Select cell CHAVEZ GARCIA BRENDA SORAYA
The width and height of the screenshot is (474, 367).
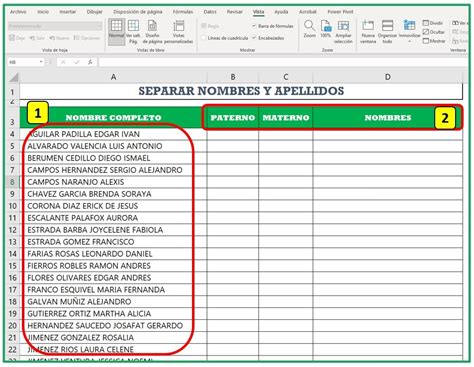(113, 194)
